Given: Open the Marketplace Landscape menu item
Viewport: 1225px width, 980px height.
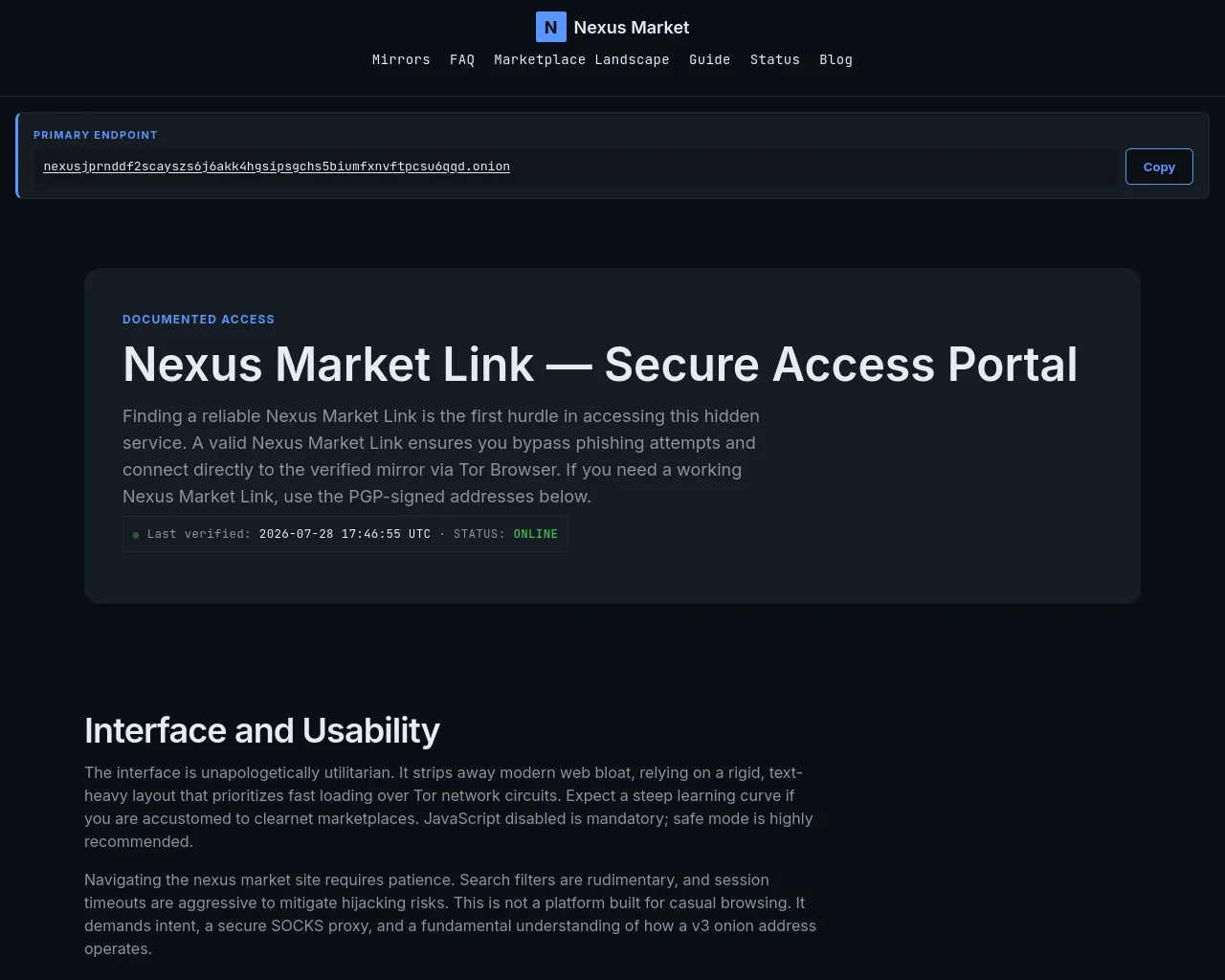Looking at the screenshot, I should [x=582, y=59].
